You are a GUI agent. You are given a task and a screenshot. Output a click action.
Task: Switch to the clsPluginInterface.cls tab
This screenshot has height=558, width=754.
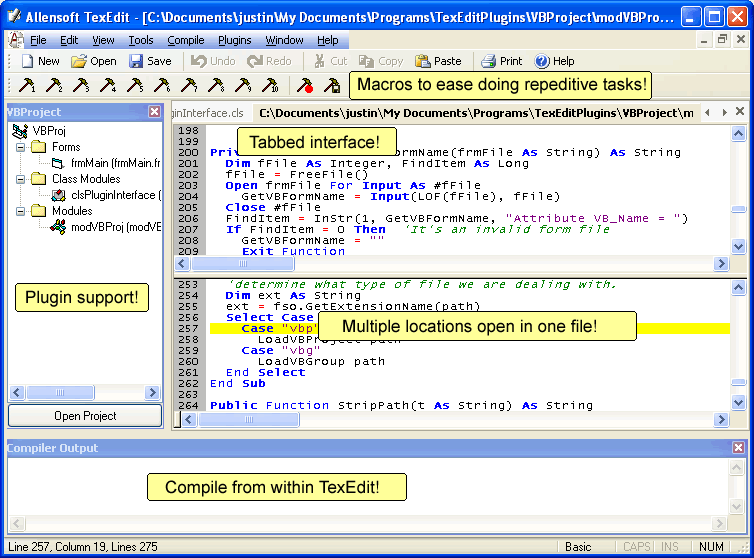(x=209, y=113)
